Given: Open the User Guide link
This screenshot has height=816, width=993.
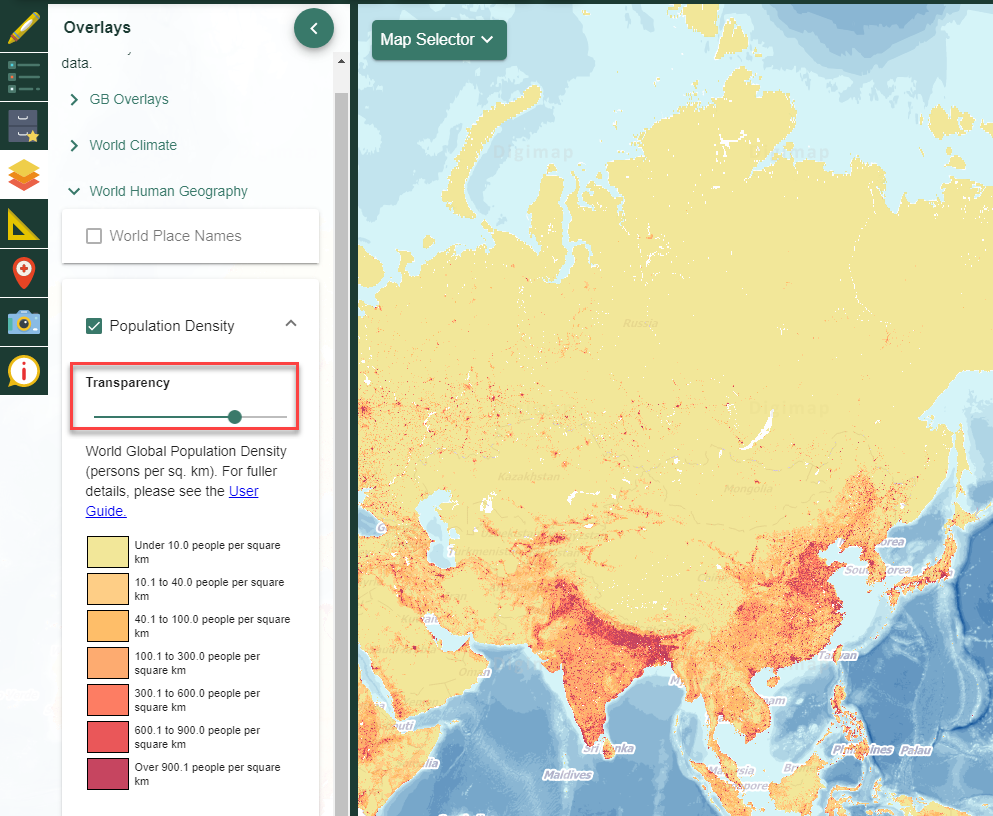Looking at the screenshot, I should click(243, 491).
